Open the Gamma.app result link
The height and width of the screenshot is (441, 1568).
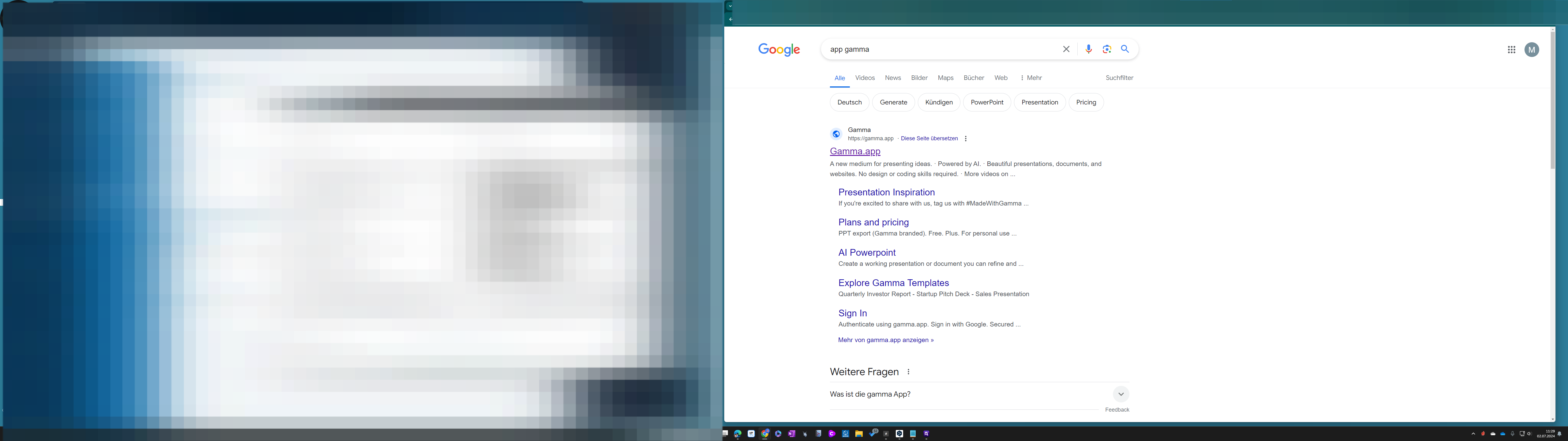click(x=855, y=151)
